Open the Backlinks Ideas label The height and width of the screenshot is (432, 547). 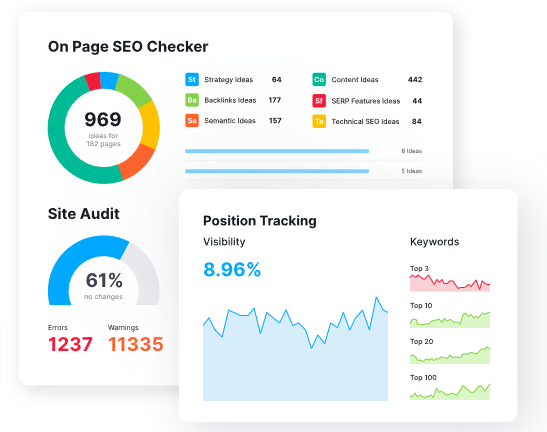tap(230, 100)
